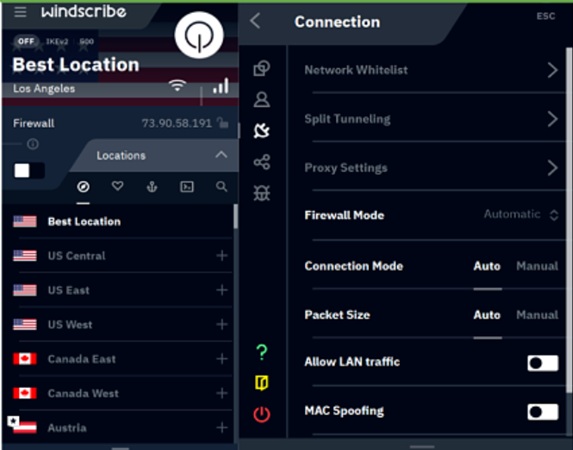Expand US East with plus icon
Screen dimensions: 573x450
pyautogui.click(x=222, y=290)
